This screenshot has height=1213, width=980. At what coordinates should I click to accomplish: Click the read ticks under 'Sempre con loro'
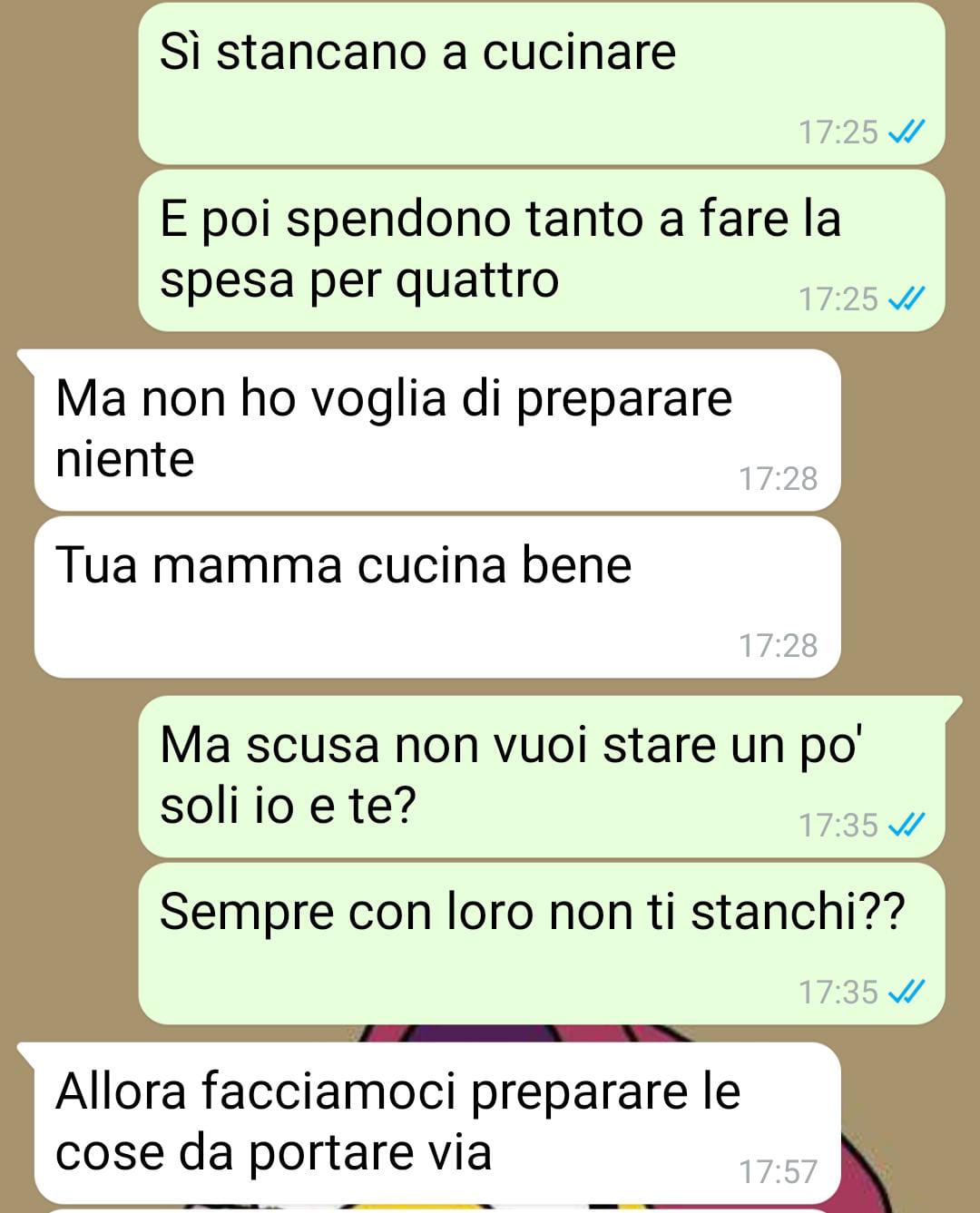(x=906, y=992)
